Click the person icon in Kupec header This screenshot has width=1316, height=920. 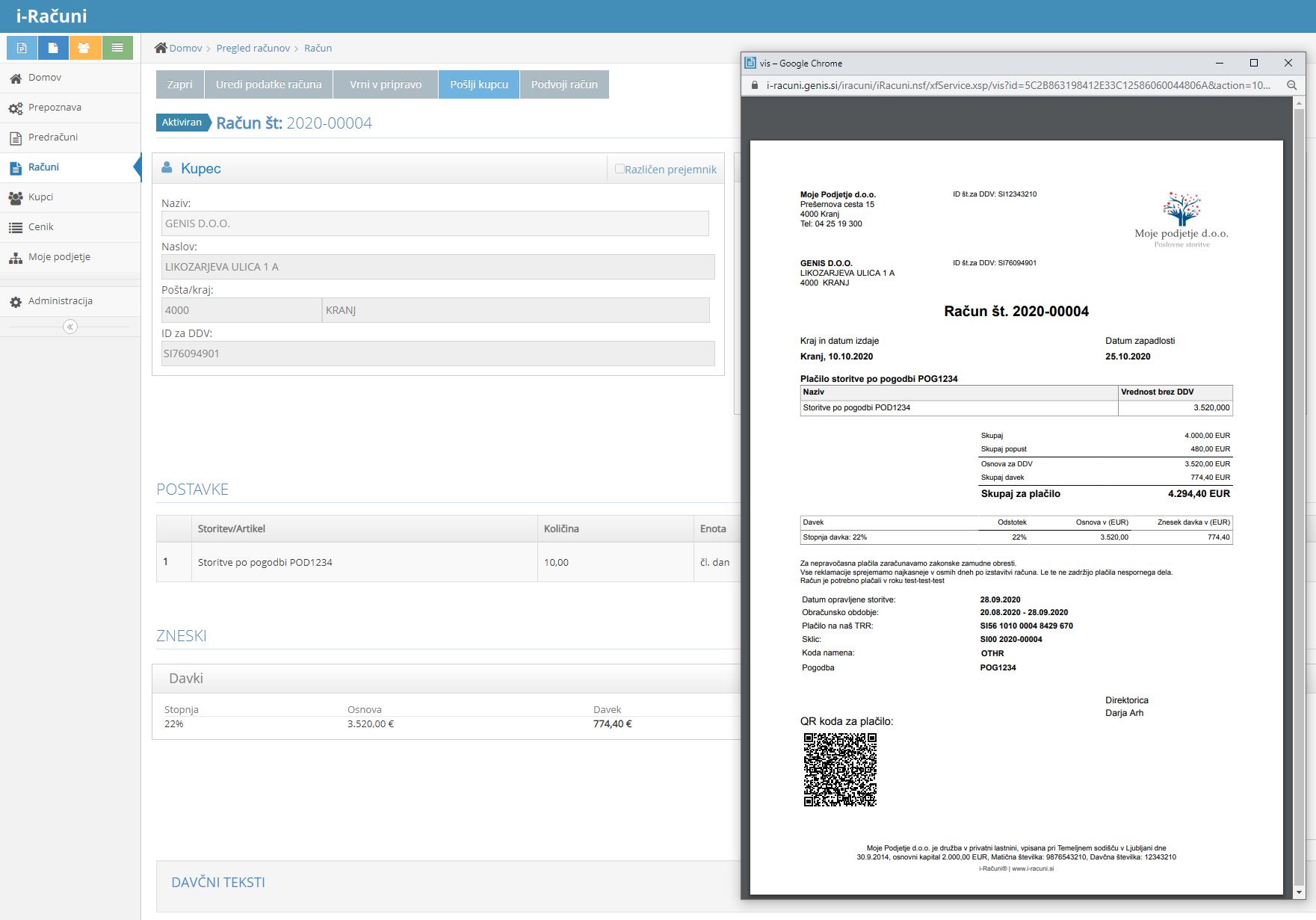167,167
